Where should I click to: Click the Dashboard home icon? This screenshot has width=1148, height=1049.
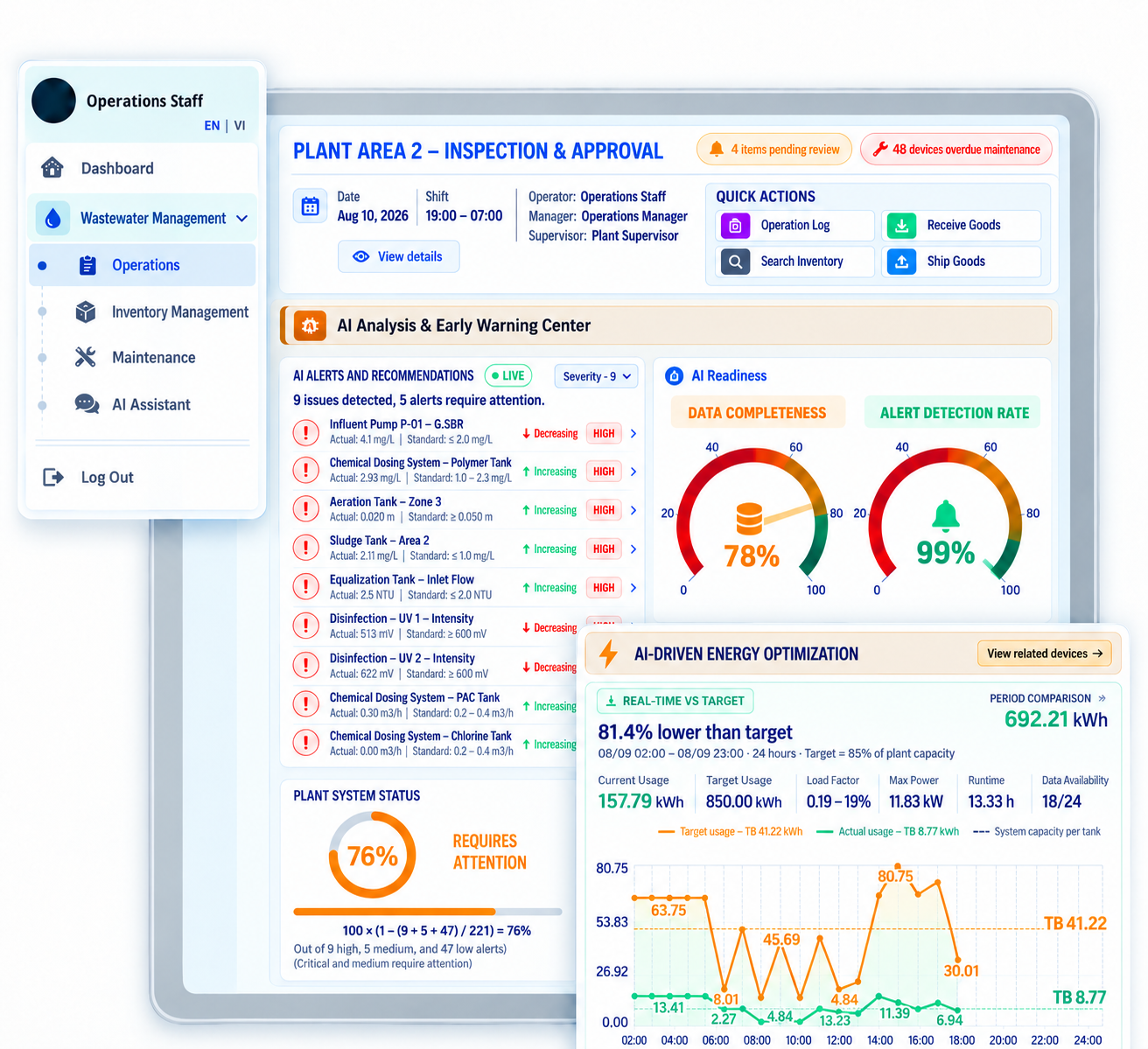point(52,168)
